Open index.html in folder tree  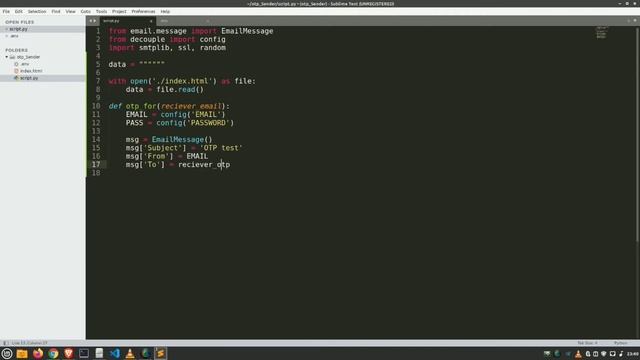[x=31, y=71]
